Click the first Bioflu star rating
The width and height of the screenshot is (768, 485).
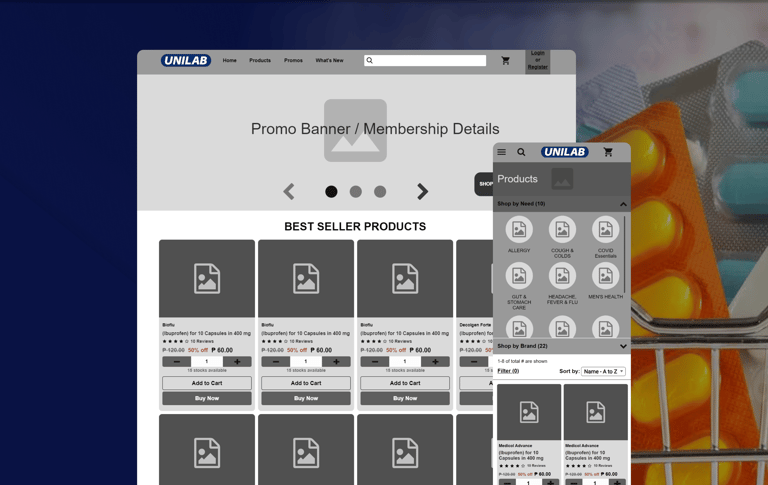(175, 341)
